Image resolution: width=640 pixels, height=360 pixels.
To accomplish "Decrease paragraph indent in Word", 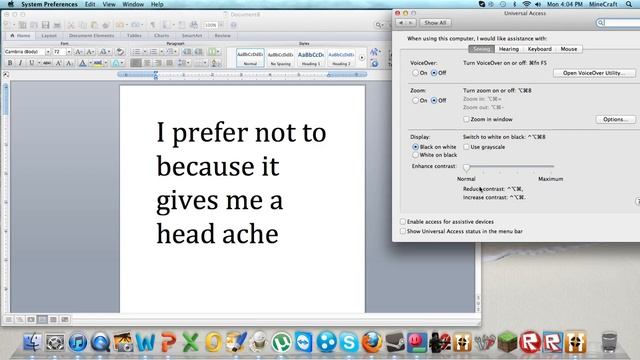I will pyautogui.click(x=187, y=52).
